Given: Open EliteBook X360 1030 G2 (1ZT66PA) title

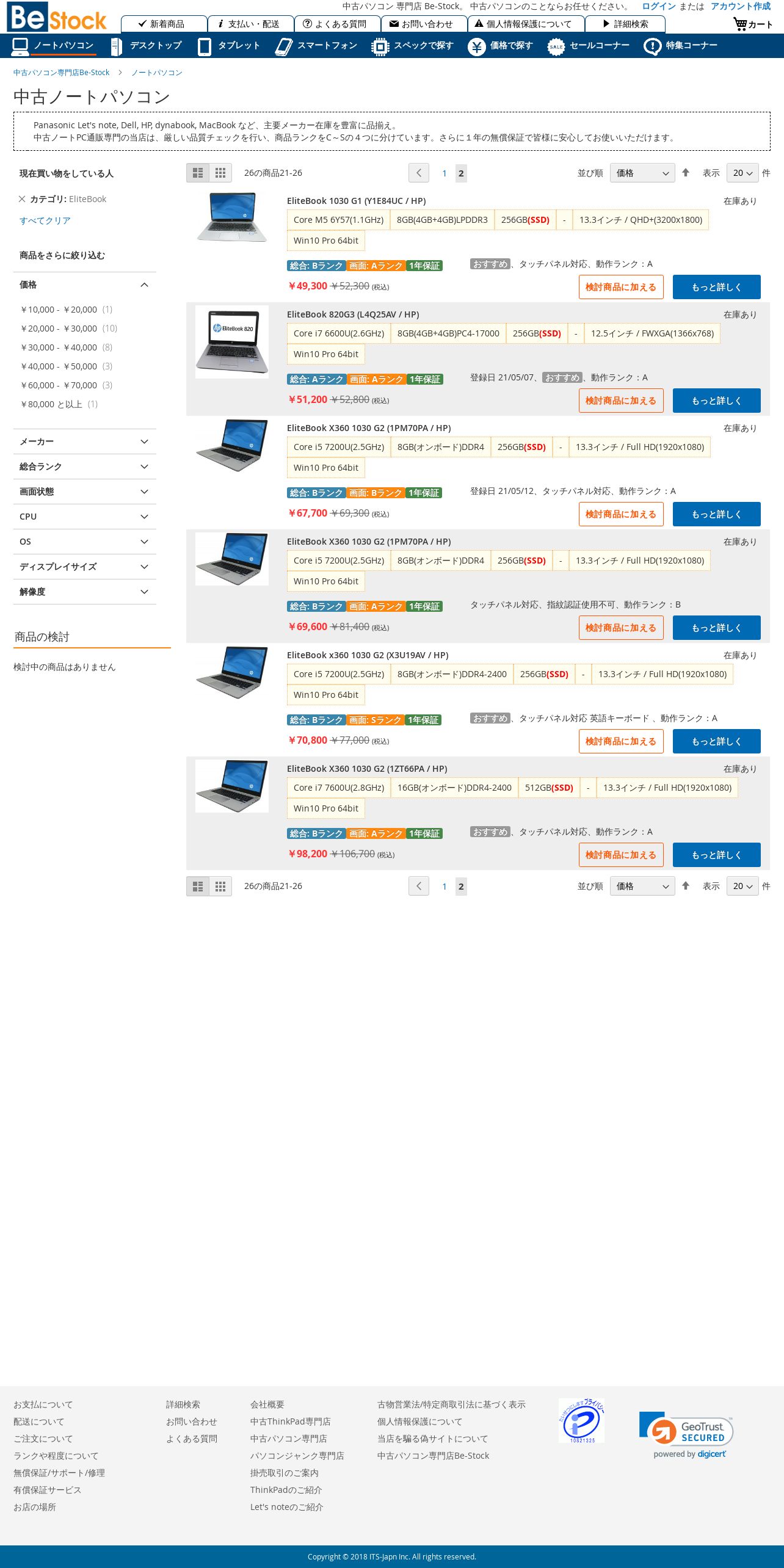Looking at the screenshot, I should (x=367, y=769).
